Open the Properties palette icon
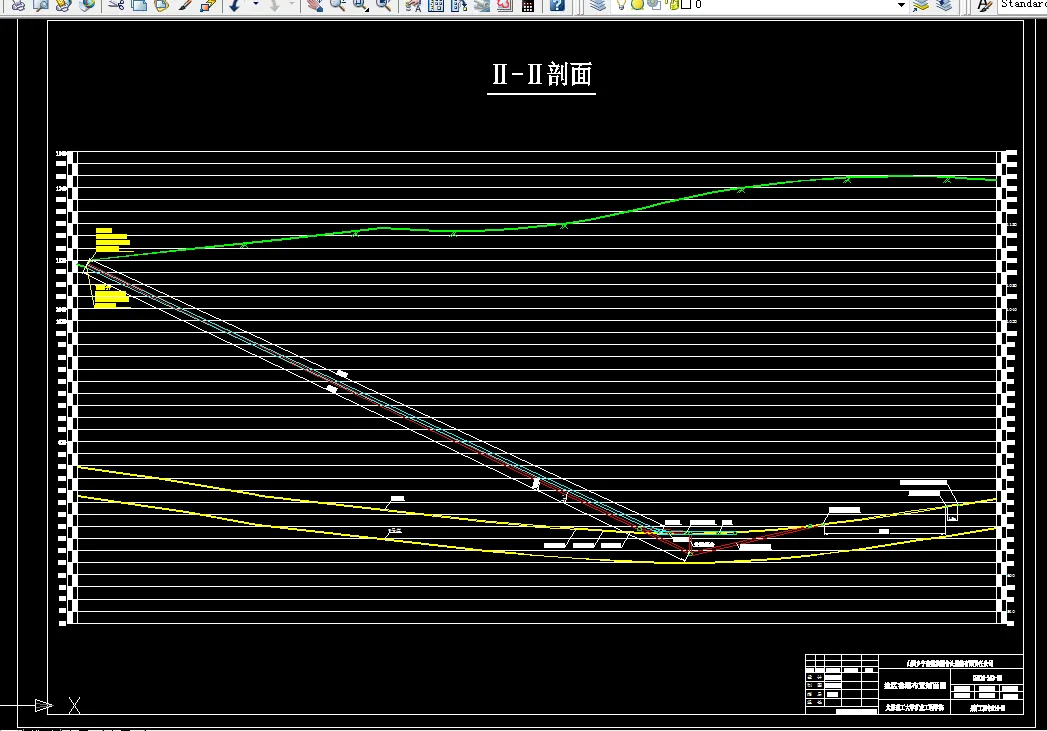 pyautogui.click(x=413, y=5)
